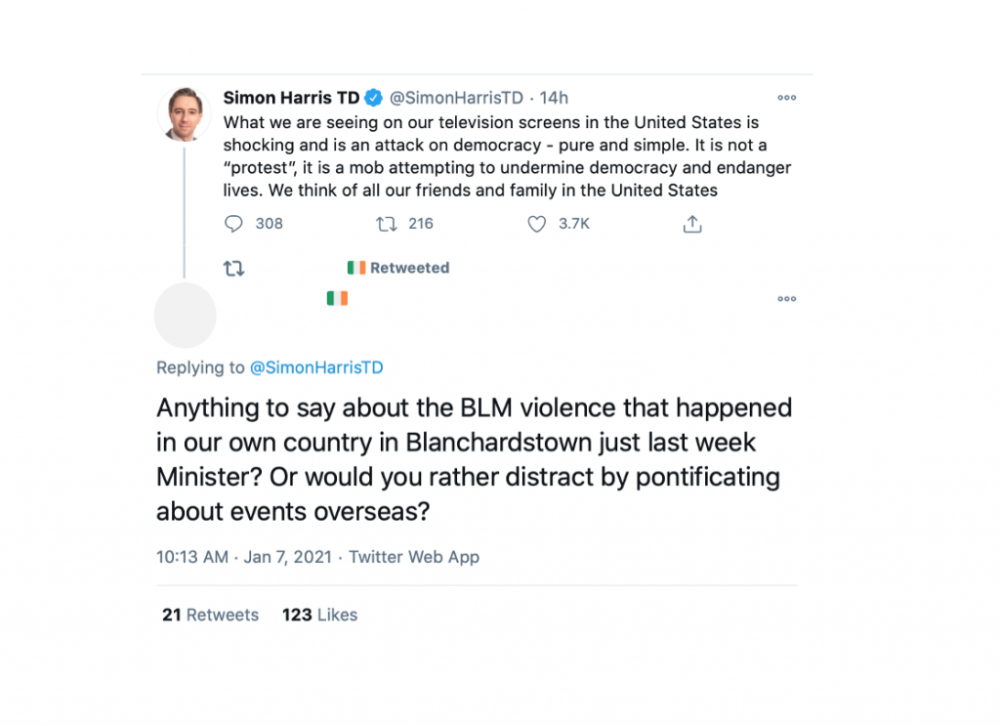
Task: Open the more options menu on Simon Harris's tweet
Action: tap(787, 98)
